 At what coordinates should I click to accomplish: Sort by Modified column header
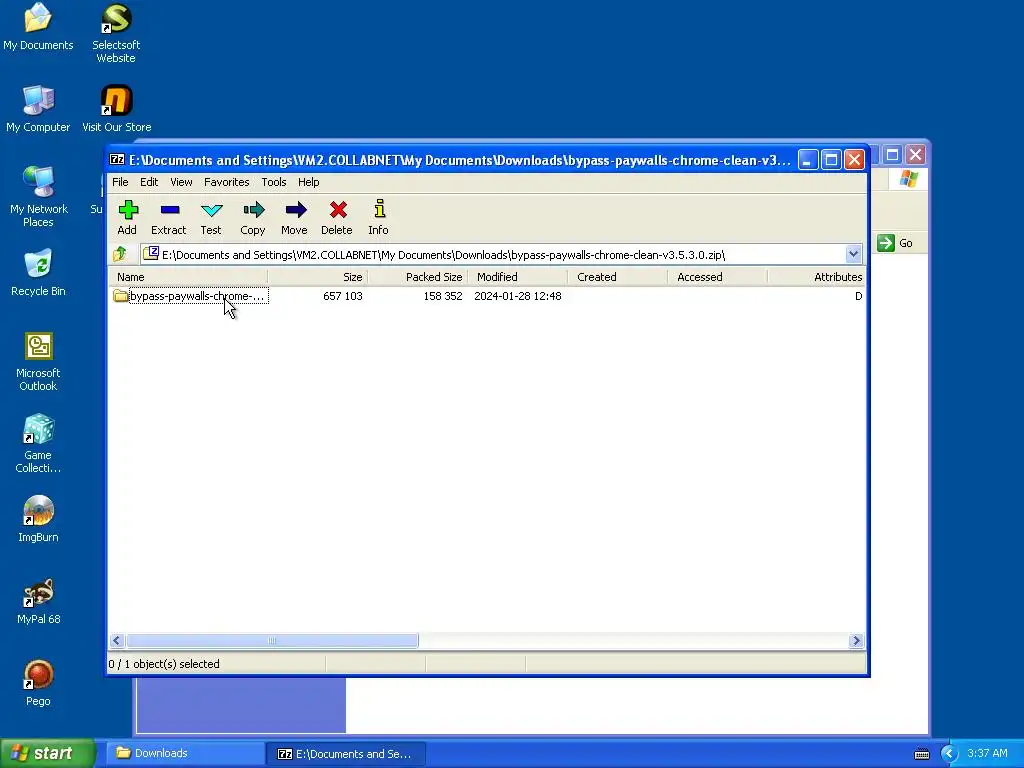point(517,277)
